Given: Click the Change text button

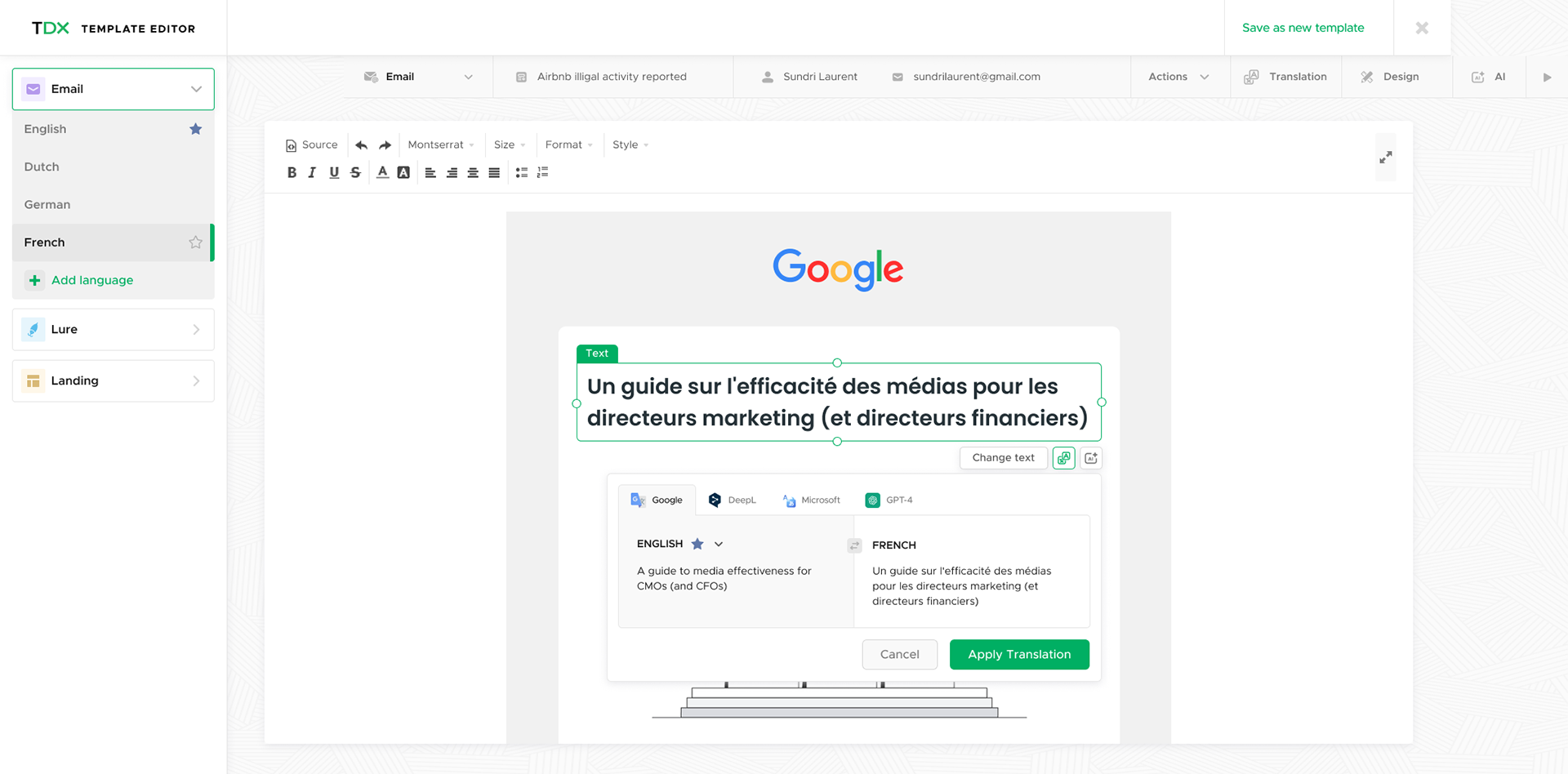Looking at the screenshot, I should [x=1003, y=458].
